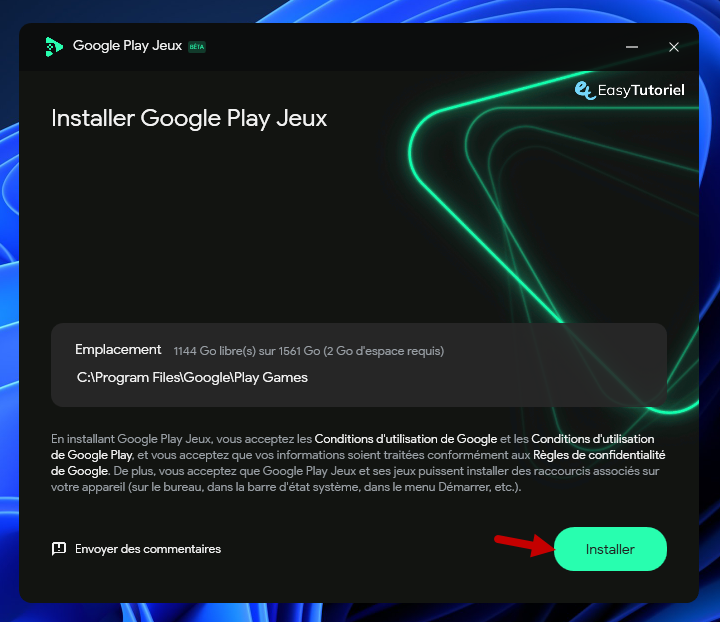
Task: Click the install path C:\Program Files\Google\Play Games
Action: [x=192, y=378]
